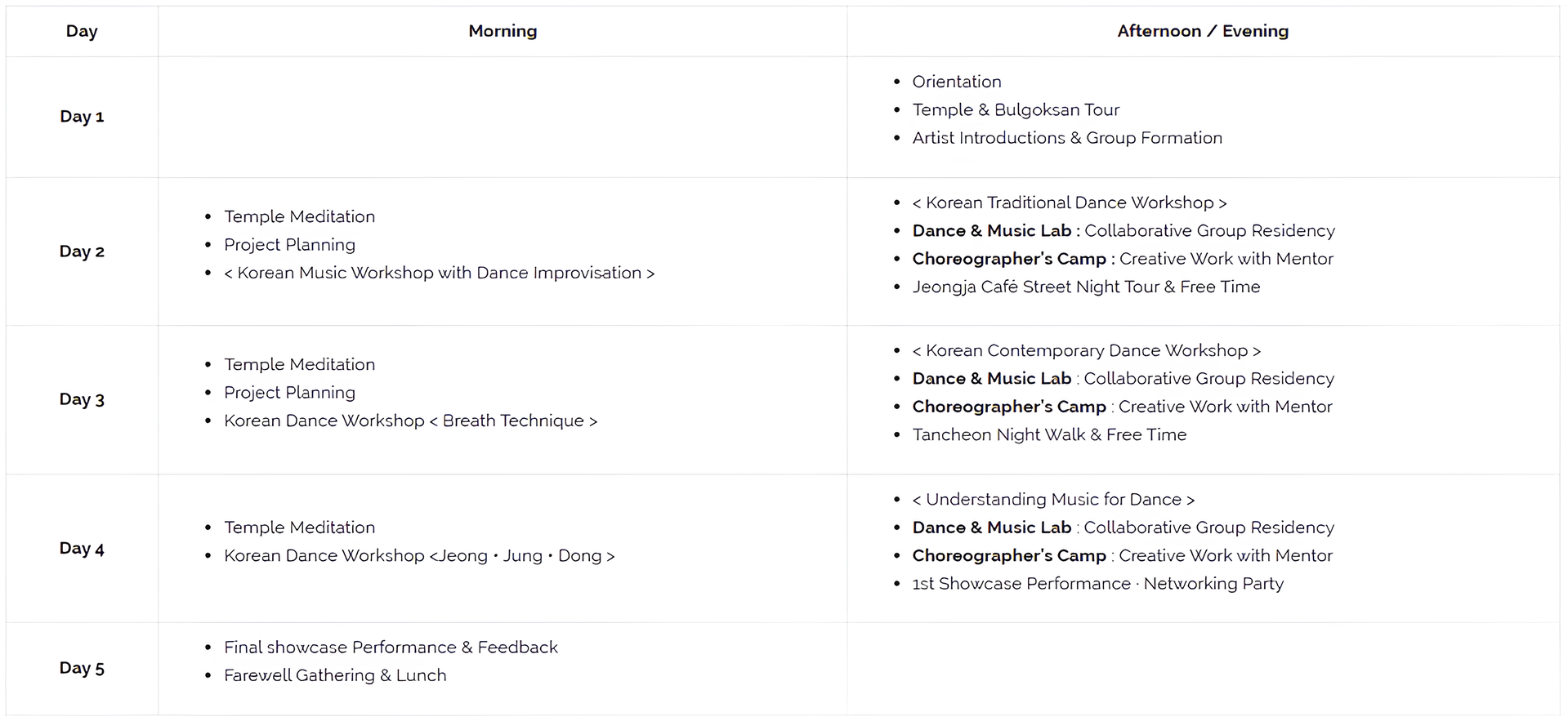Click the Morning column header
This screenshot has width=1568, height=721.
[x=503, y=31]
